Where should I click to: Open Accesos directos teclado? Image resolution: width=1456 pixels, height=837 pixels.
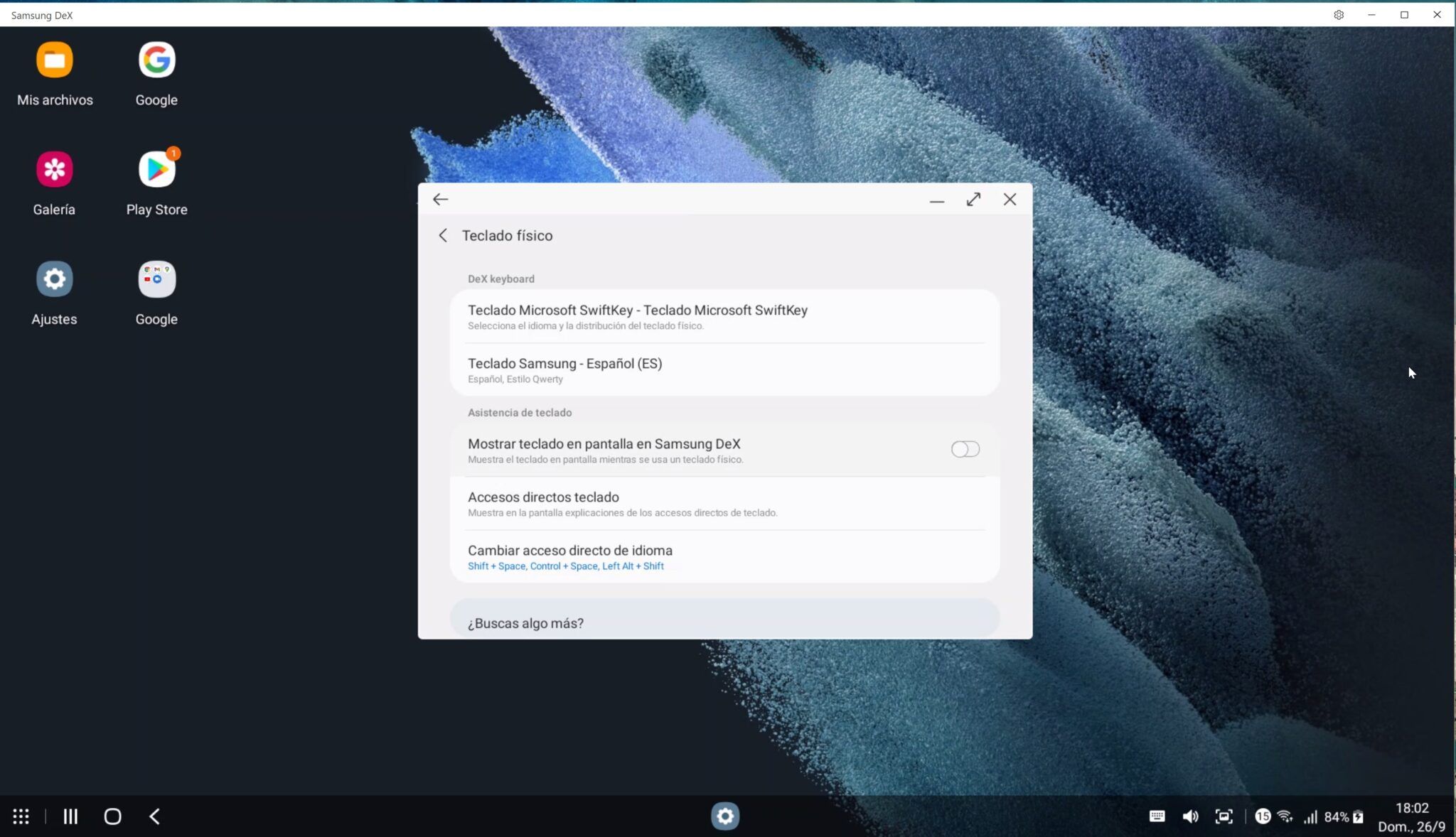coord(724,504)
